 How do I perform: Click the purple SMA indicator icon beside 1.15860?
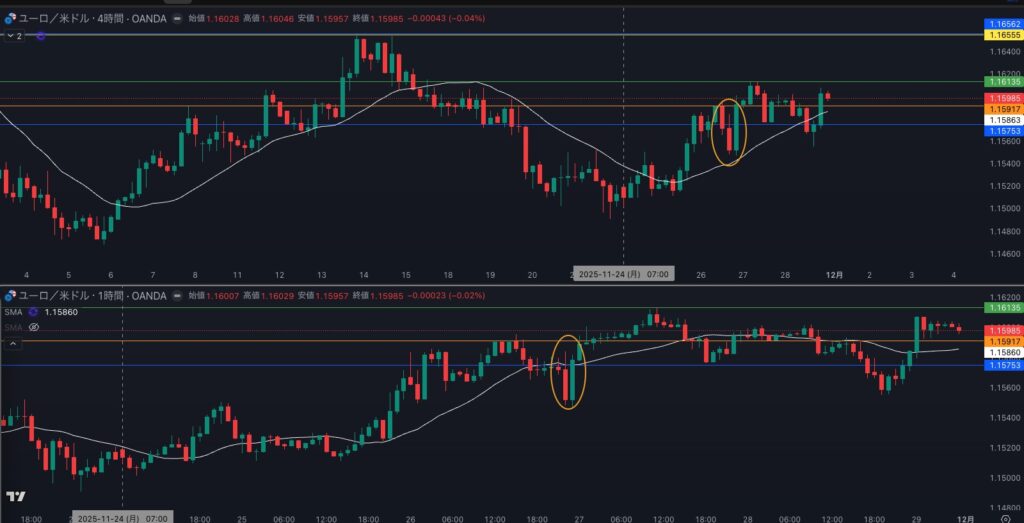(33, 312)
